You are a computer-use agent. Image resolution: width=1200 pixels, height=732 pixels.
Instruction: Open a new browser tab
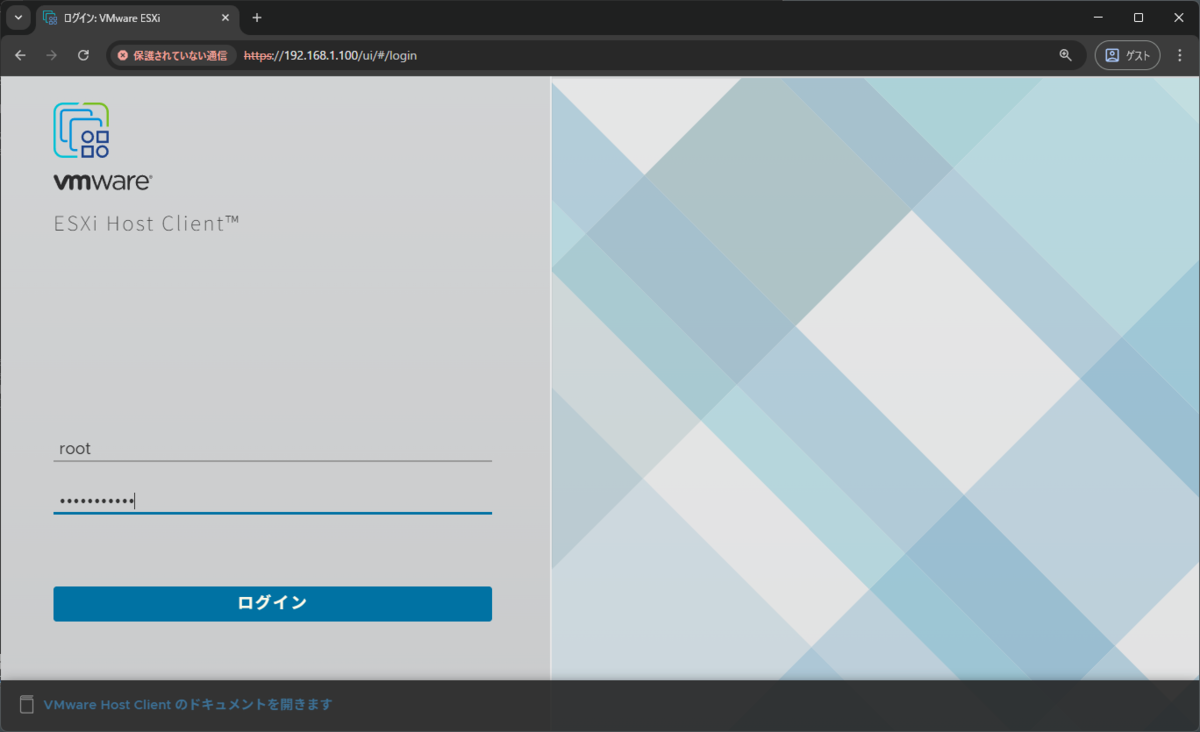(257, 17)
